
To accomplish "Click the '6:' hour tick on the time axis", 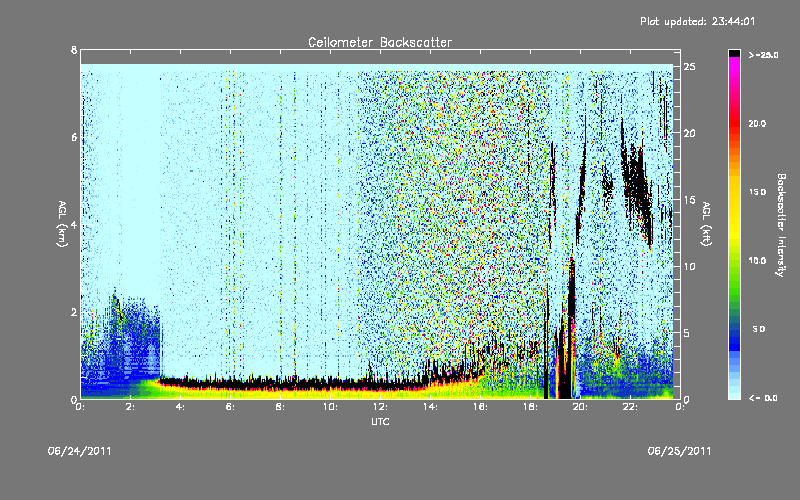I will click(230, 407).
